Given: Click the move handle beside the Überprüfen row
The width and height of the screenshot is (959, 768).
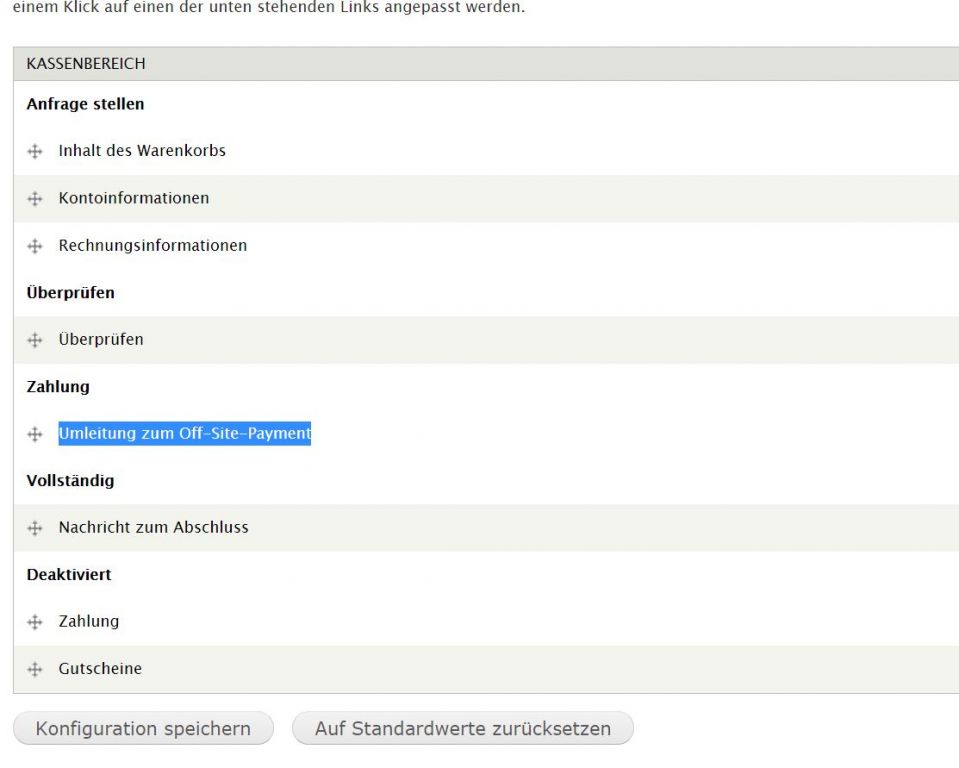Looking at the screenshot, I should (x=35, y=340).
